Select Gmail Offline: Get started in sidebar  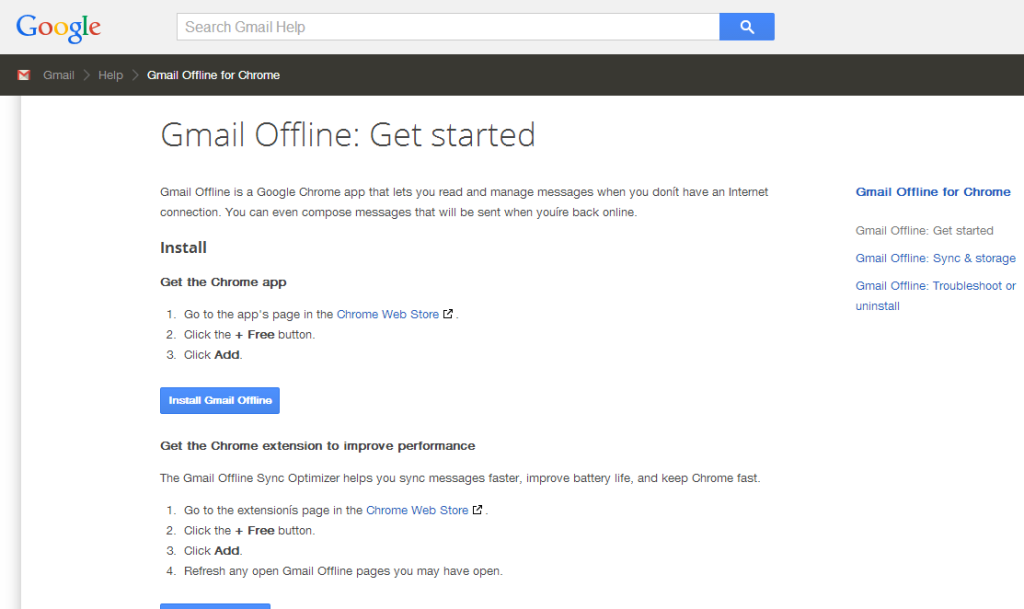pyautogui.click(x=924, y=230)
